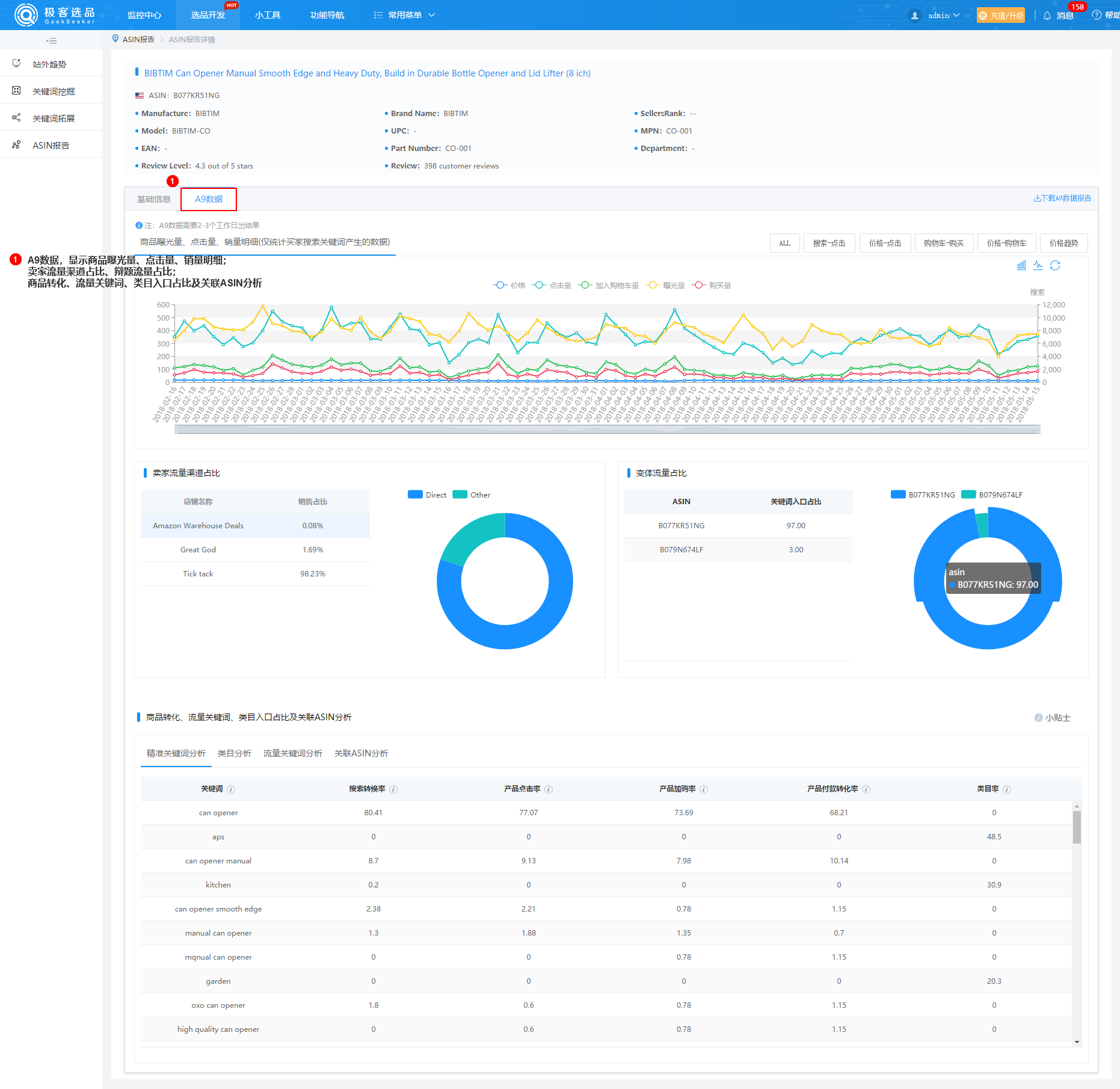Click the 关键词挖掘 sidebar icon
Image resolution: width=1120 pixels, height=1089 pixels.
16,91
